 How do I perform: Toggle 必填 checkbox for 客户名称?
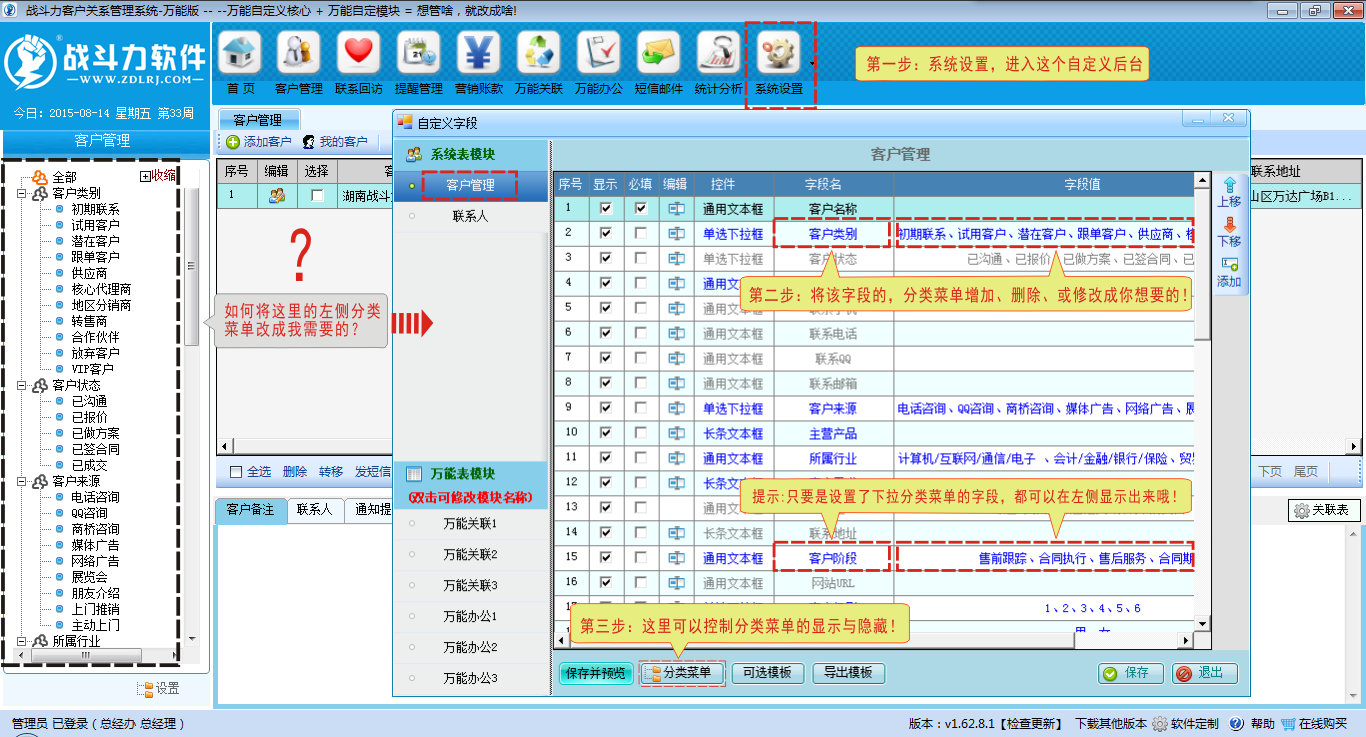pos(641,209)
